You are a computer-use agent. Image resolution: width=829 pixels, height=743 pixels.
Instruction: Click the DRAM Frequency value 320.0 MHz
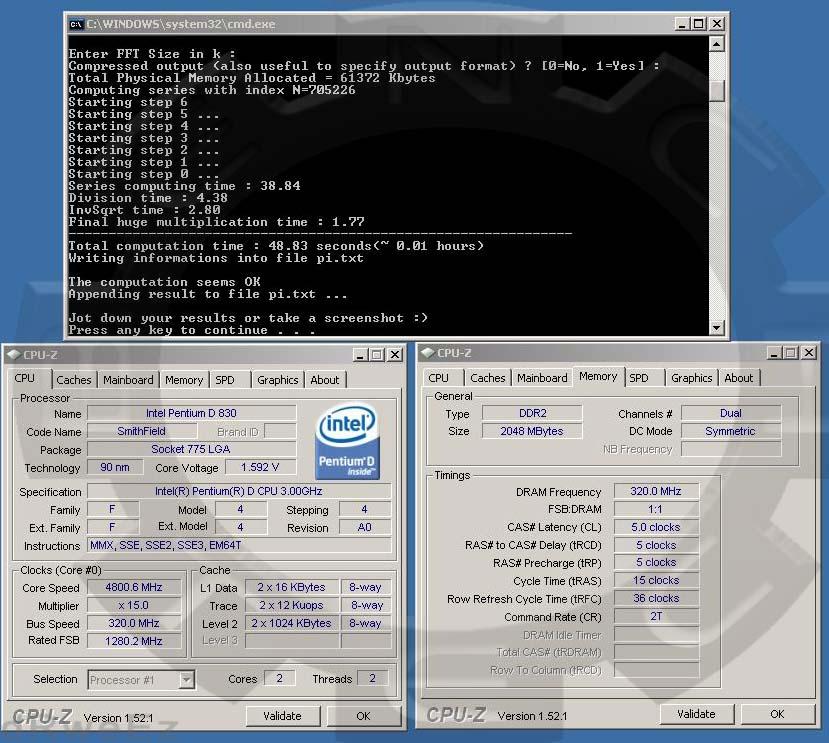[x=656, y=491]
